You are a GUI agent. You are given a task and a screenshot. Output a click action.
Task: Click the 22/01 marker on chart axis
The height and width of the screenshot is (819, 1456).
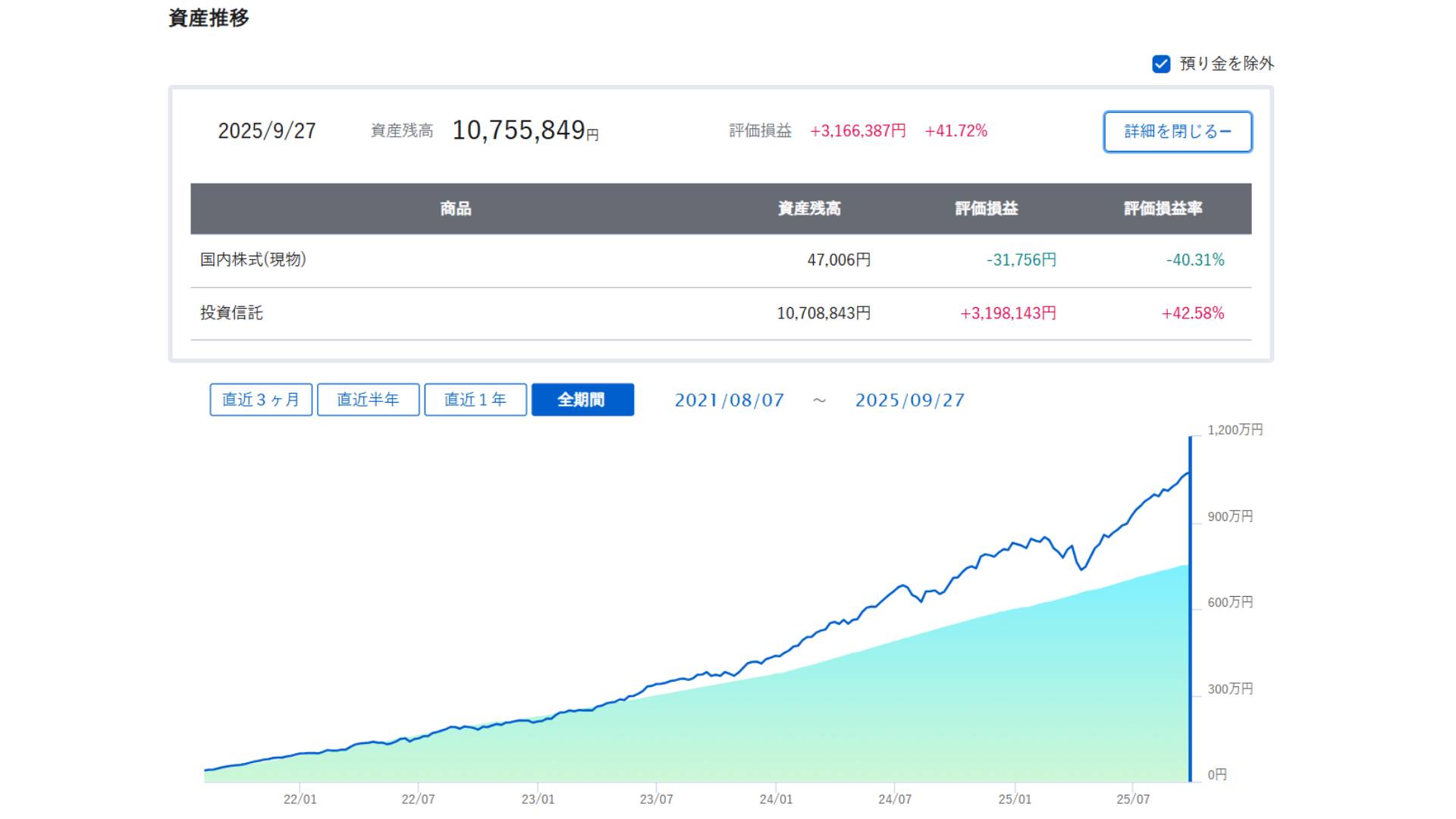click(x=300, y=799)
